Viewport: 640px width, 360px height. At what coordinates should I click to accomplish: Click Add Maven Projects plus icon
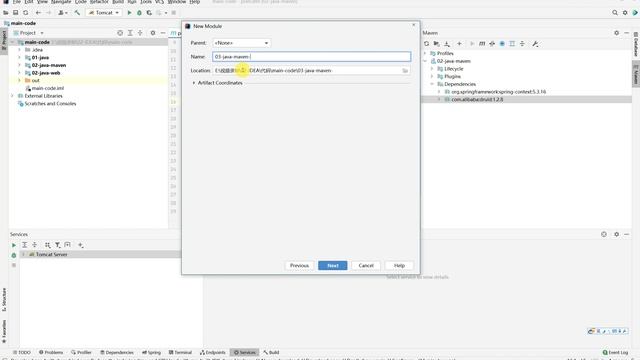(459, 44)
